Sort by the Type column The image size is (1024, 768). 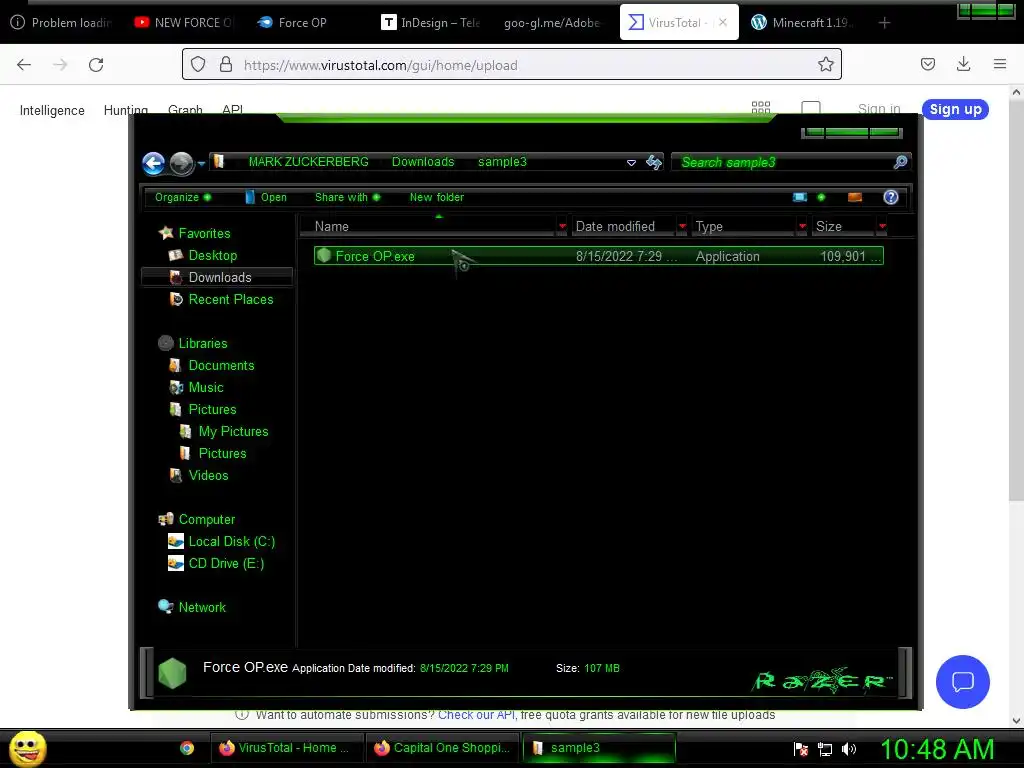click(744, 227)
